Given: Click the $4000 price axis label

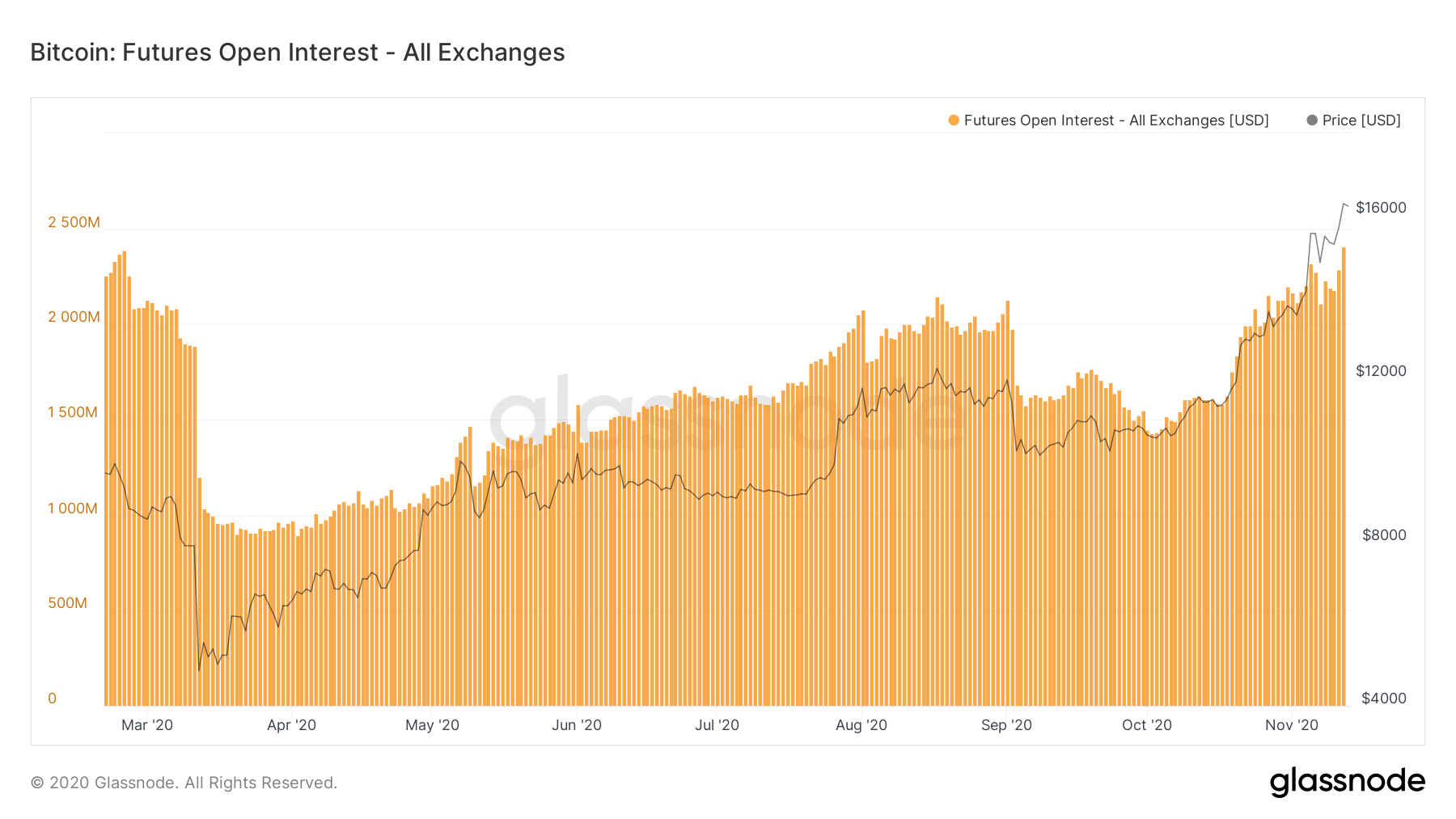Looking at the screenshot, I should pyautogui.click(x=1384, y=699).
